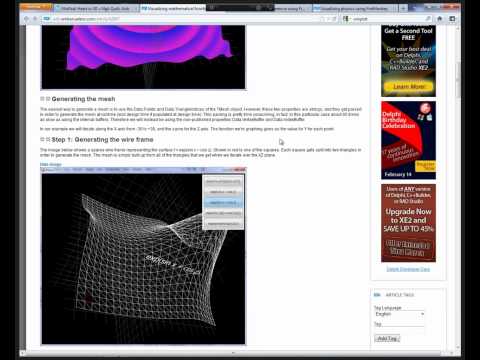Open the bookmarks toolbar icon
The width and height of the screenshot is (480, 360).
point(452,19)
